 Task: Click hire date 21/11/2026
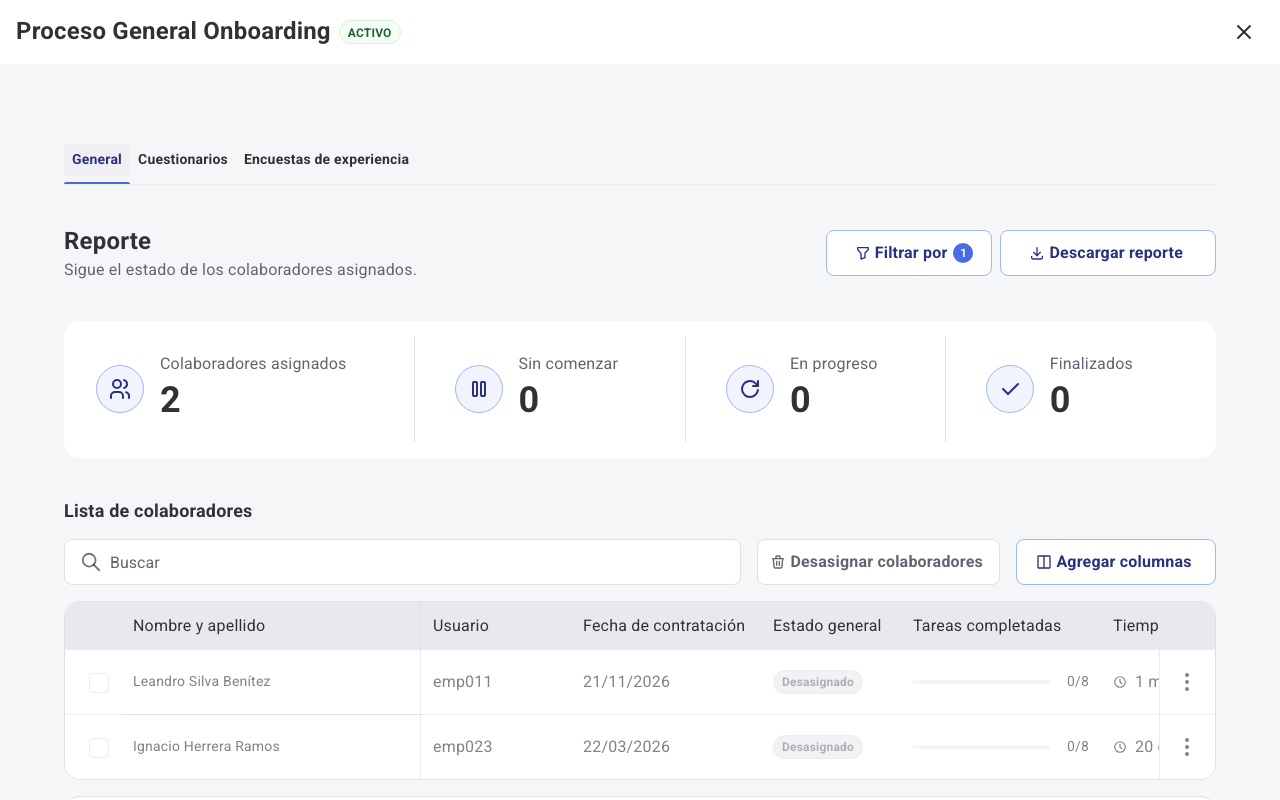coord(626,682)
